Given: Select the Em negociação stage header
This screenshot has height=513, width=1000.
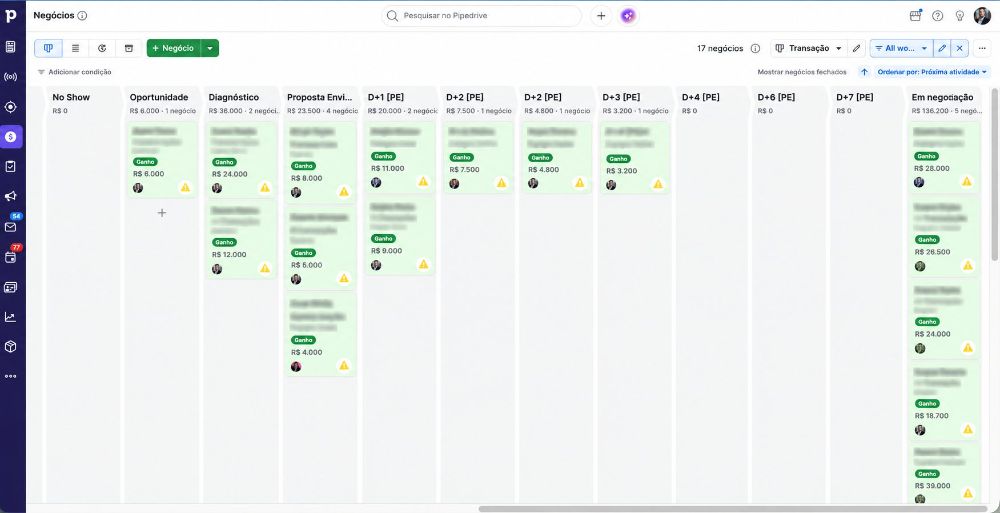Looking at the screenshot, I should point(942,97).
